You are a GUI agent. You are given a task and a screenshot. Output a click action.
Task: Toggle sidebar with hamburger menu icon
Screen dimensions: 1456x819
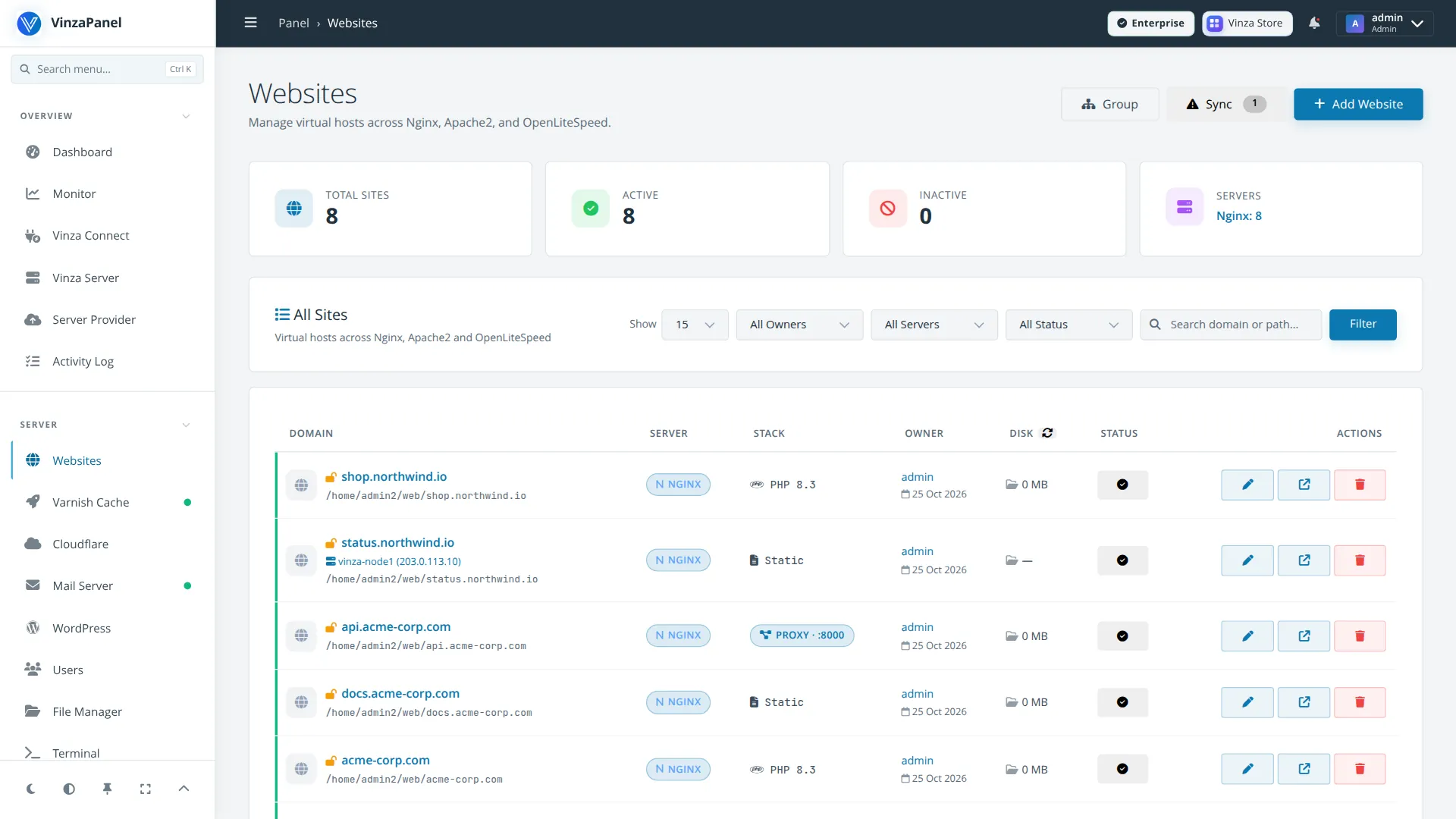[250, 23]
